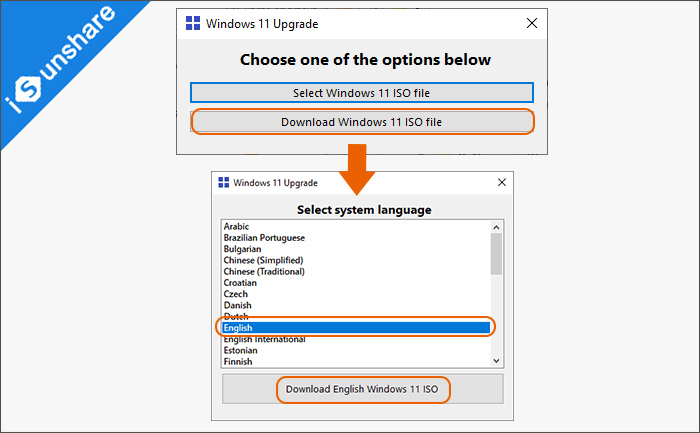Click Download Windows 11 ISO file button
This screenshot has width=700, height=433.
[362, 122]
